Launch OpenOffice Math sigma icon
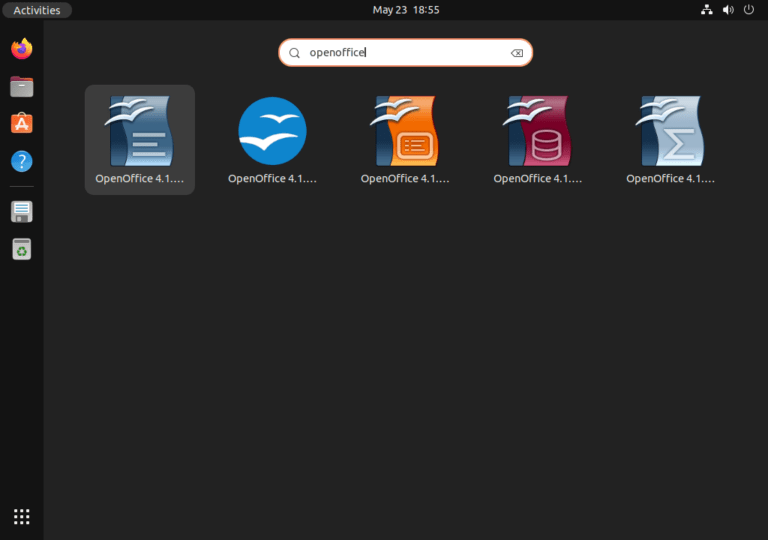The image size is (768, 540). click(x=670, y=133)
